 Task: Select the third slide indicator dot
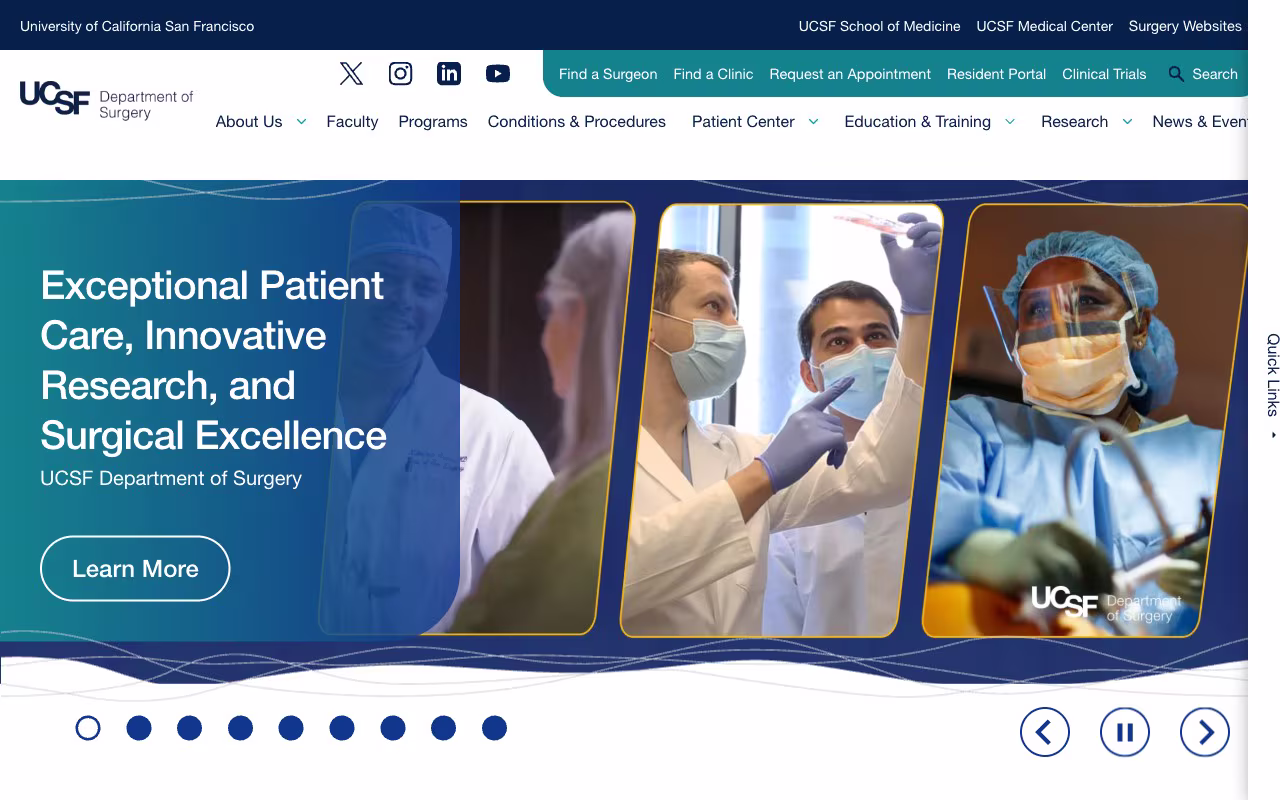coord(190,728)
